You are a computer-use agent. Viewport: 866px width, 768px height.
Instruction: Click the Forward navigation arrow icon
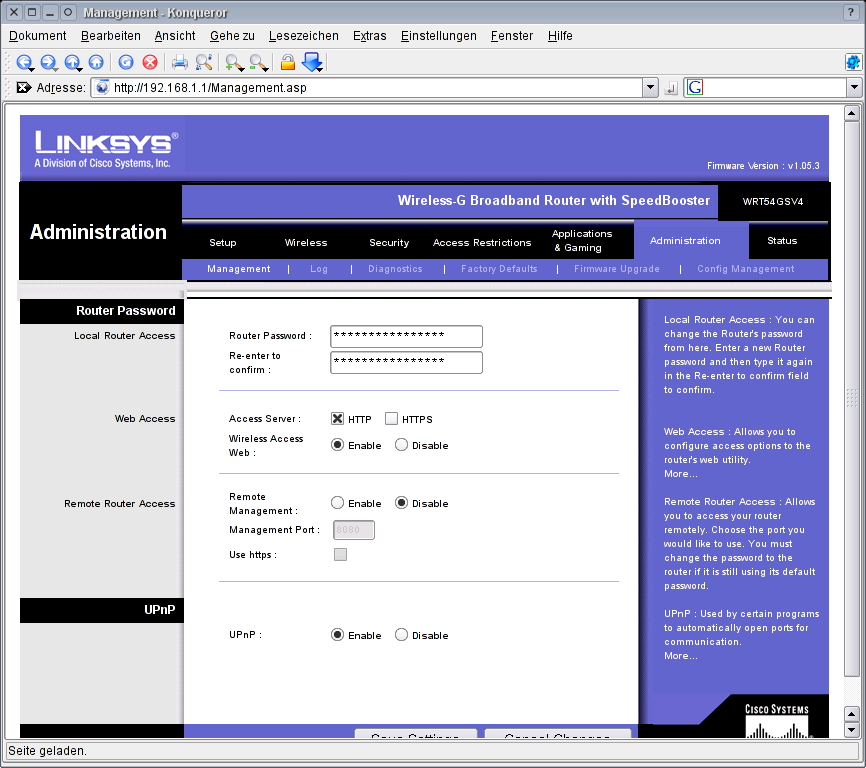tap(49, 62)
